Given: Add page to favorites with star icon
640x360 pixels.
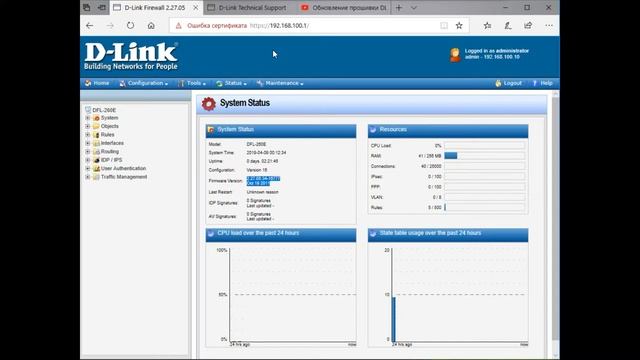Looking at the screenshot, I should 459,26.
